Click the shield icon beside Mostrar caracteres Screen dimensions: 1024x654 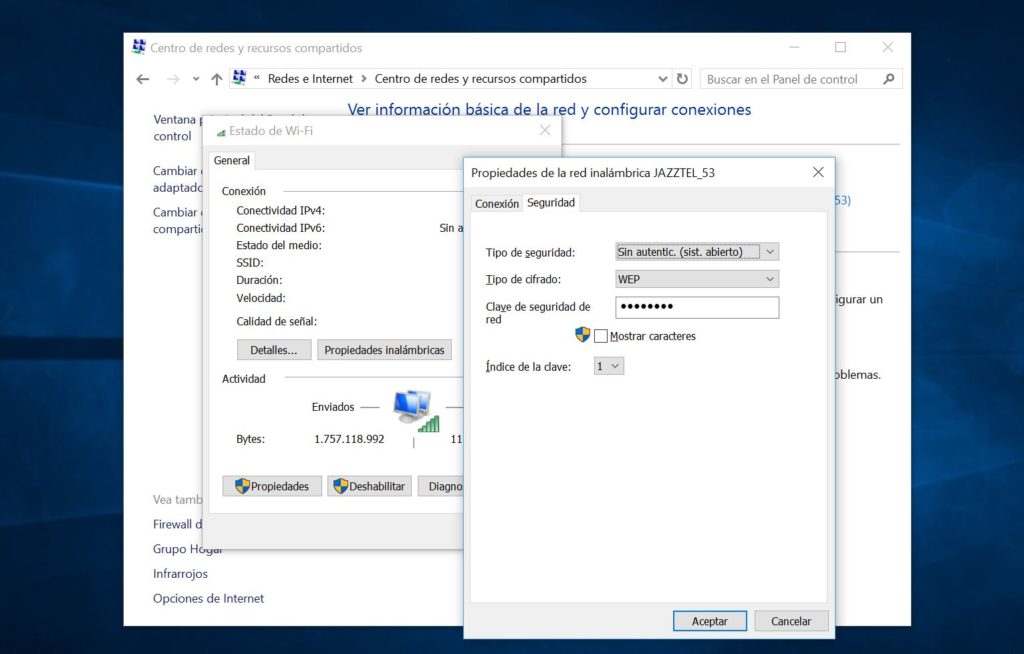click(x=583, y=335)
